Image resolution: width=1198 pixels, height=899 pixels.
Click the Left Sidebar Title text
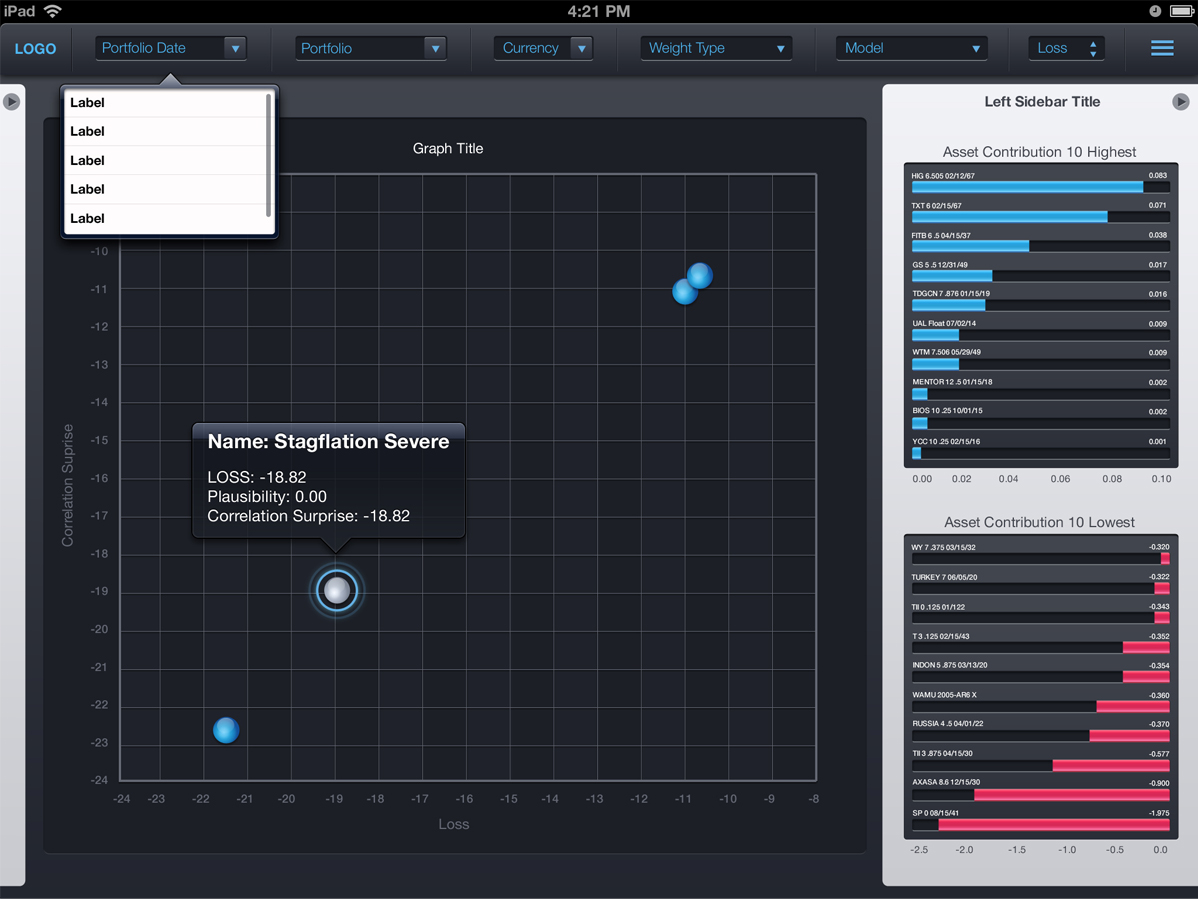[1042, 102]
